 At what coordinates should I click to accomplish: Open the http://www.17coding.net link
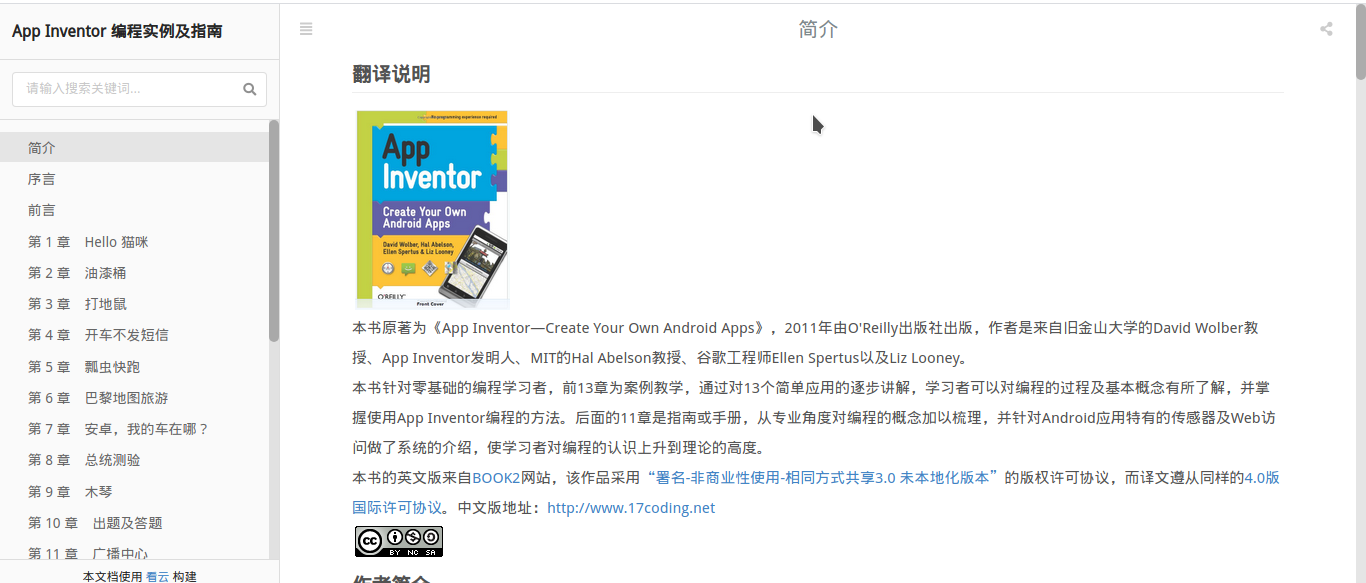pos(631,507)
